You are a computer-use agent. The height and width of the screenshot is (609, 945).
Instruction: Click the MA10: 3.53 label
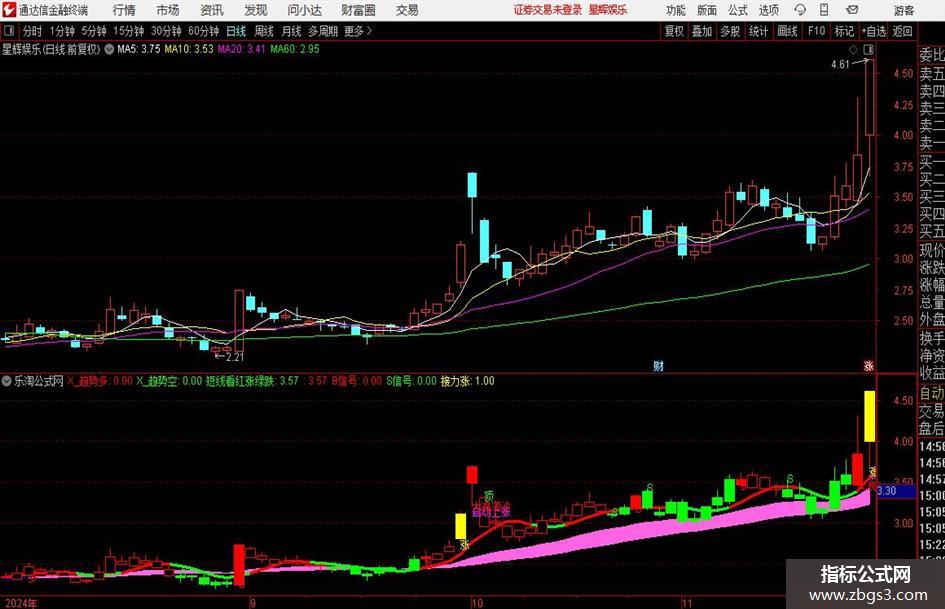(189, 49)
